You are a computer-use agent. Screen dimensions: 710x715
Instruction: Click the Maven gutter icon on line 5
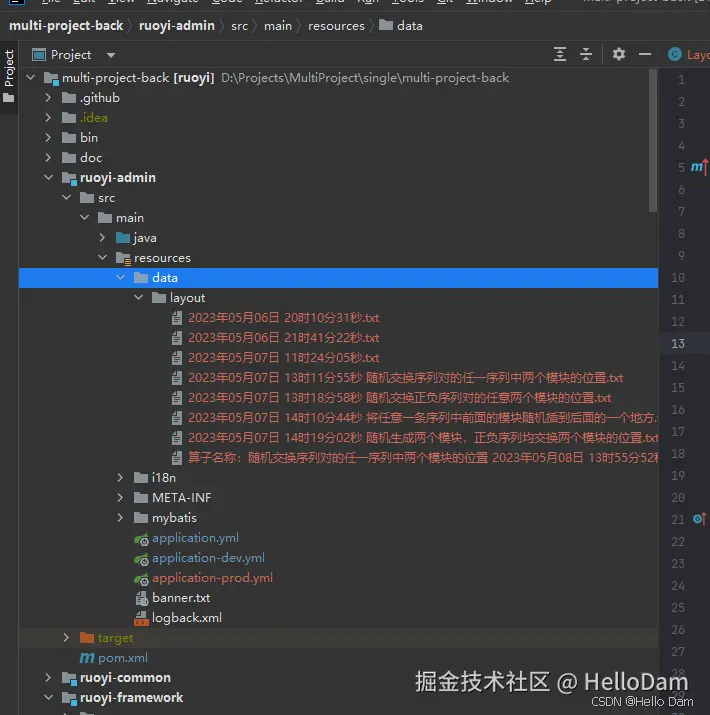pyautogui.click(x=699, y=167)
